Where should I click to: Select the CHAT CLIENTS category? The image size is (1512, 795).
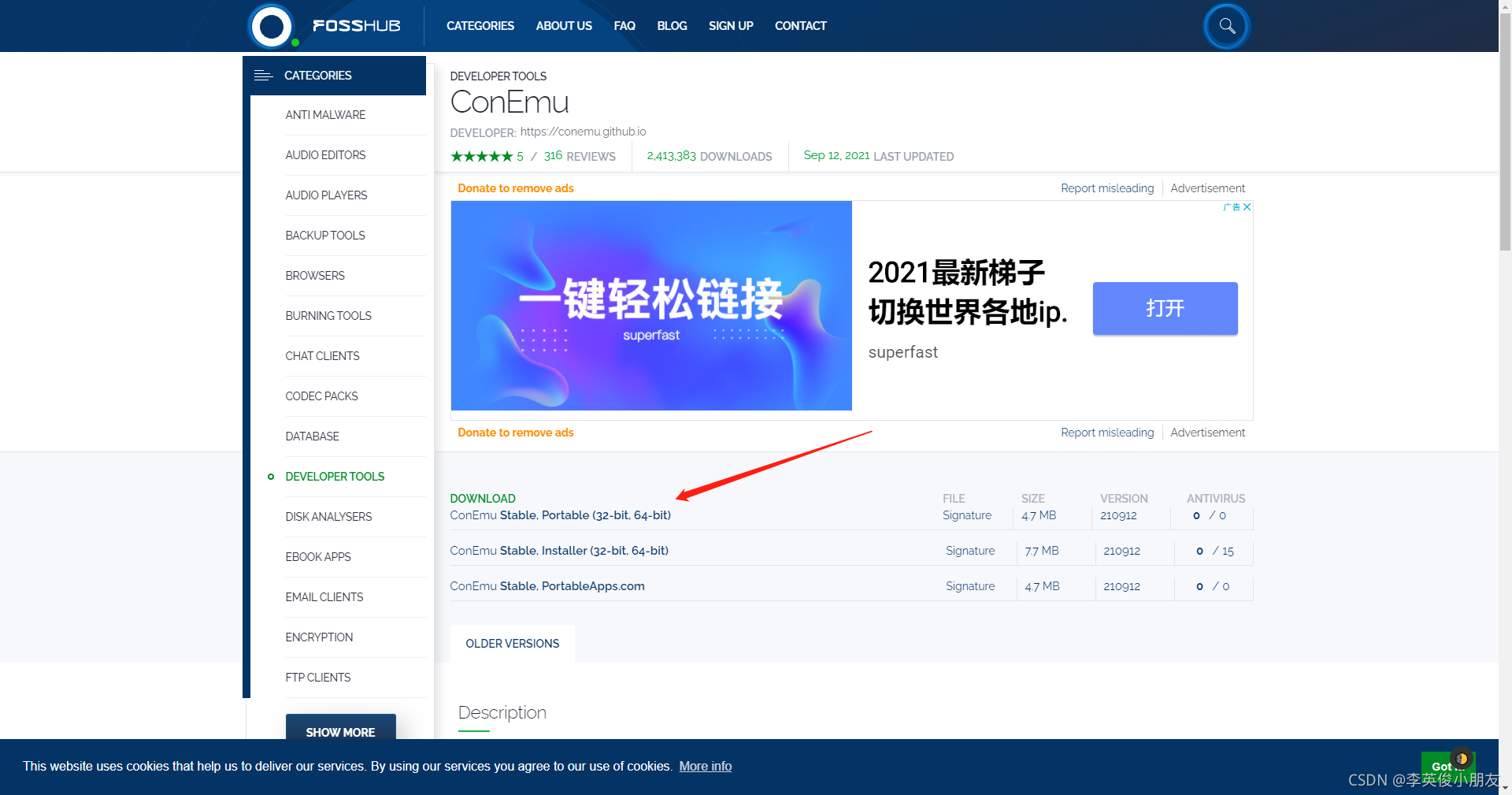(322, 356)
